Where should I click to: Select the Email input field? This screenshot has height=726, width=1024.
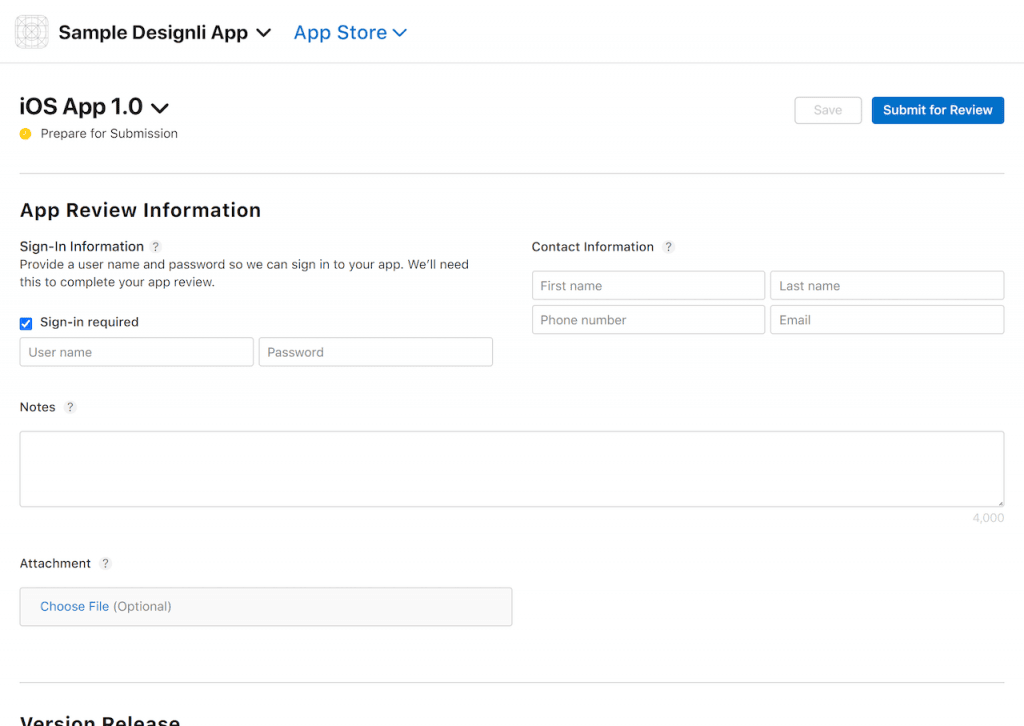(886, 320)
